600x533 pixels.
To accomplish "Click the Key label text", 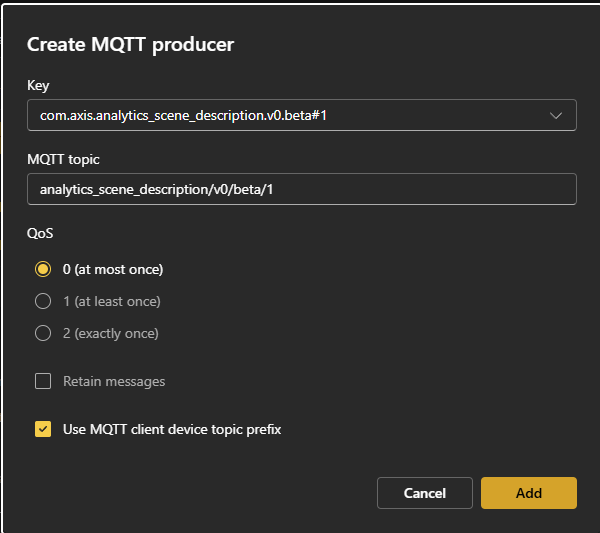I will (38, 85).
